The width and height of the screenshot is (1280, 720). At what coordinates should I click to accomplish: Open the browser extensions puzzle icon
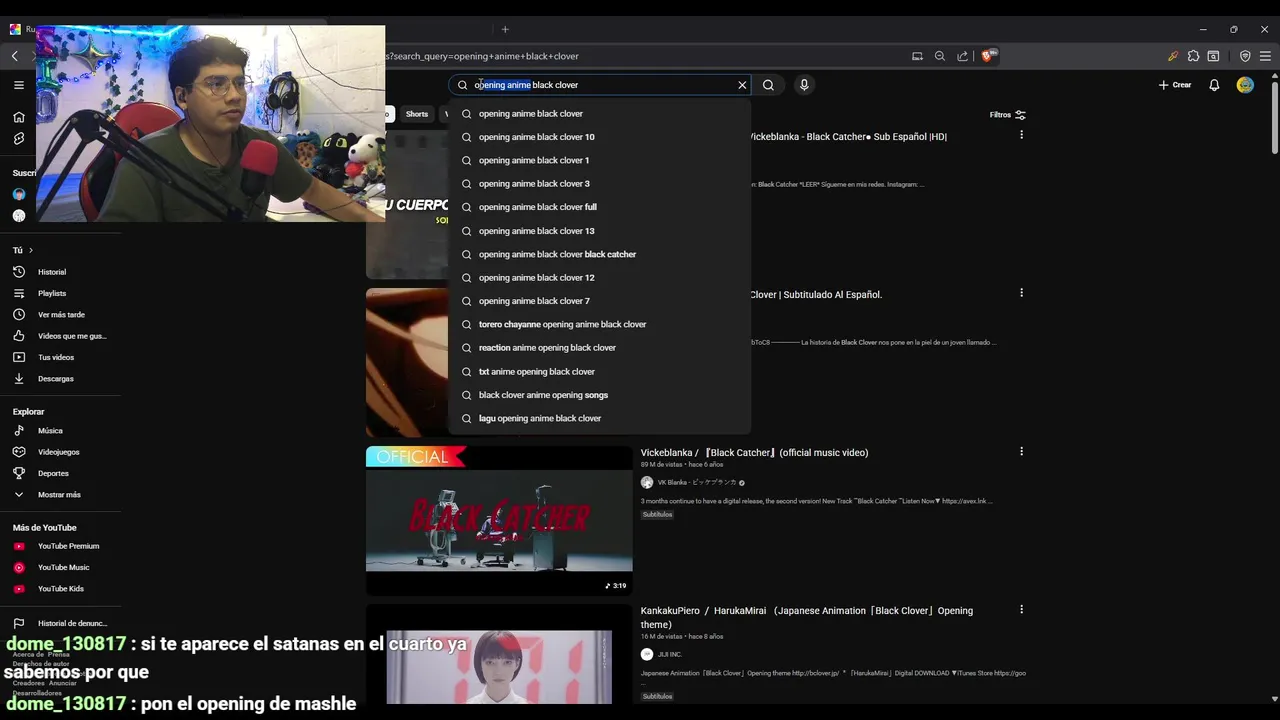point(1193,56)
